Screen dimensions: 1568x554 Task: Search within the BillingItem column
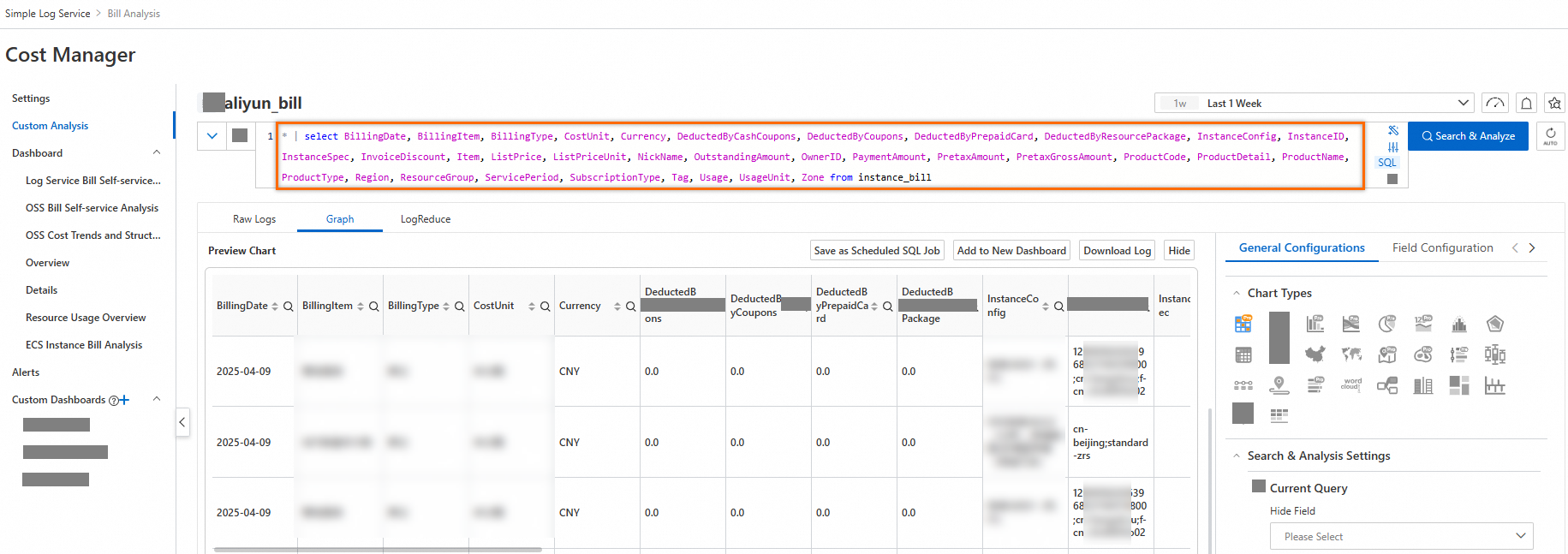[374, 307]
